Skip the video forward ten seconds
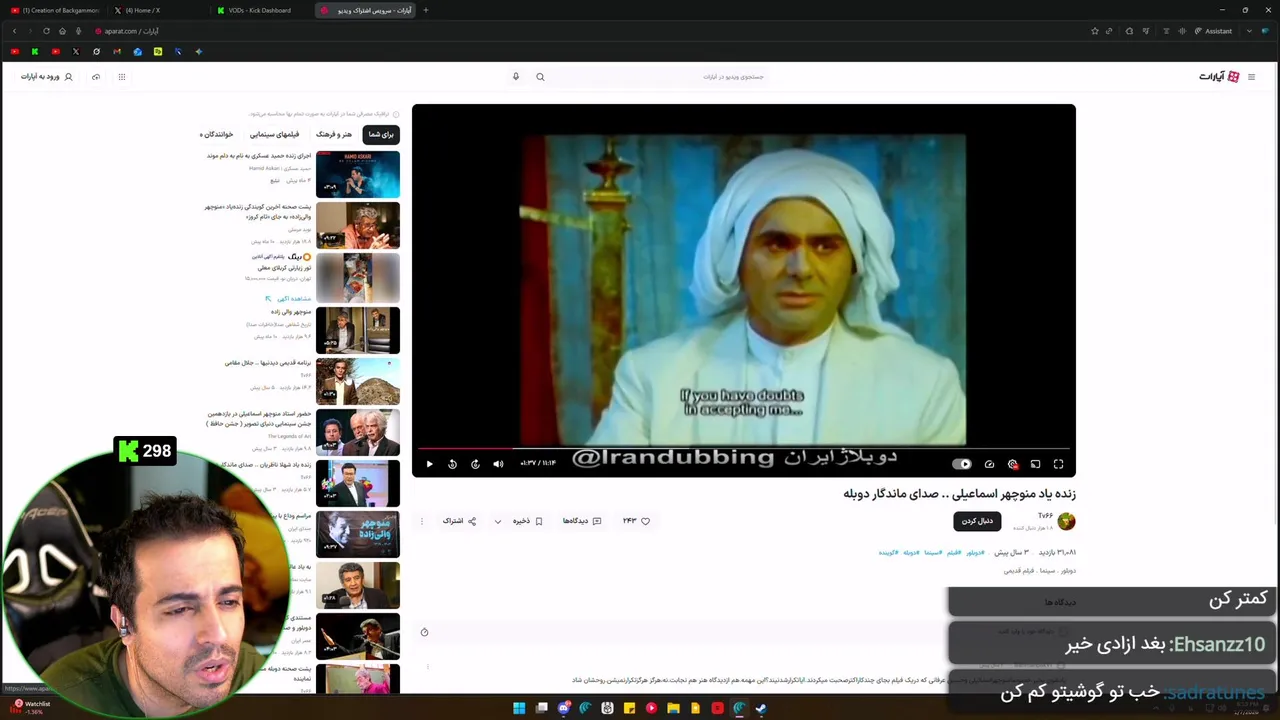 pyautogui.click(x=475, y=464)
